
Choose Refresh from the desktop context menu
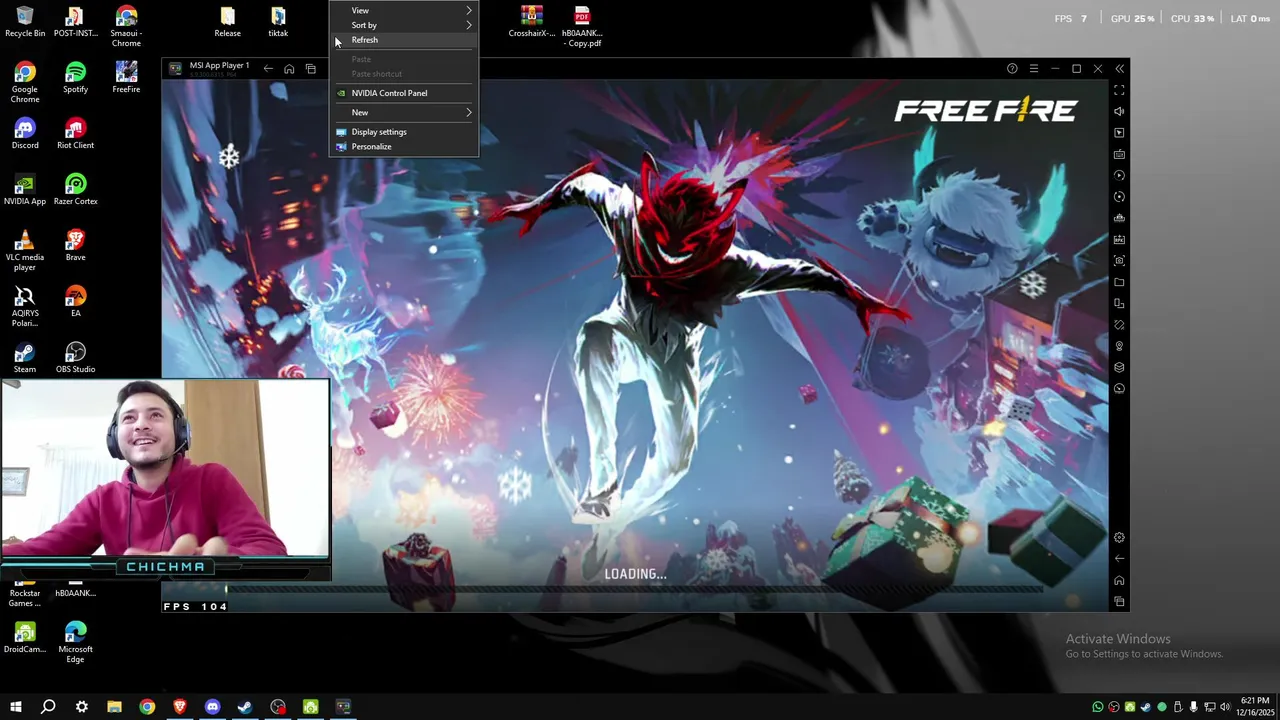(x=404, y=40)
